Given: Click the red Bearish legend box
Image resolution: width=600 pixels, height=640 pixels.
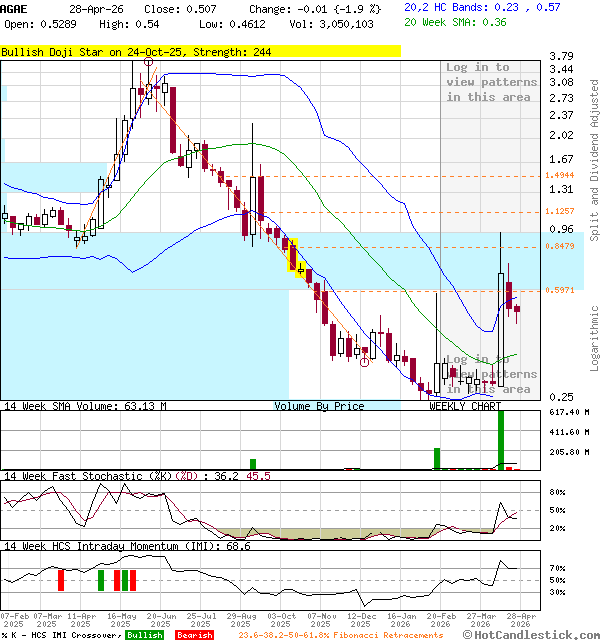Looking at the screenshot, I should pos(194,635).
